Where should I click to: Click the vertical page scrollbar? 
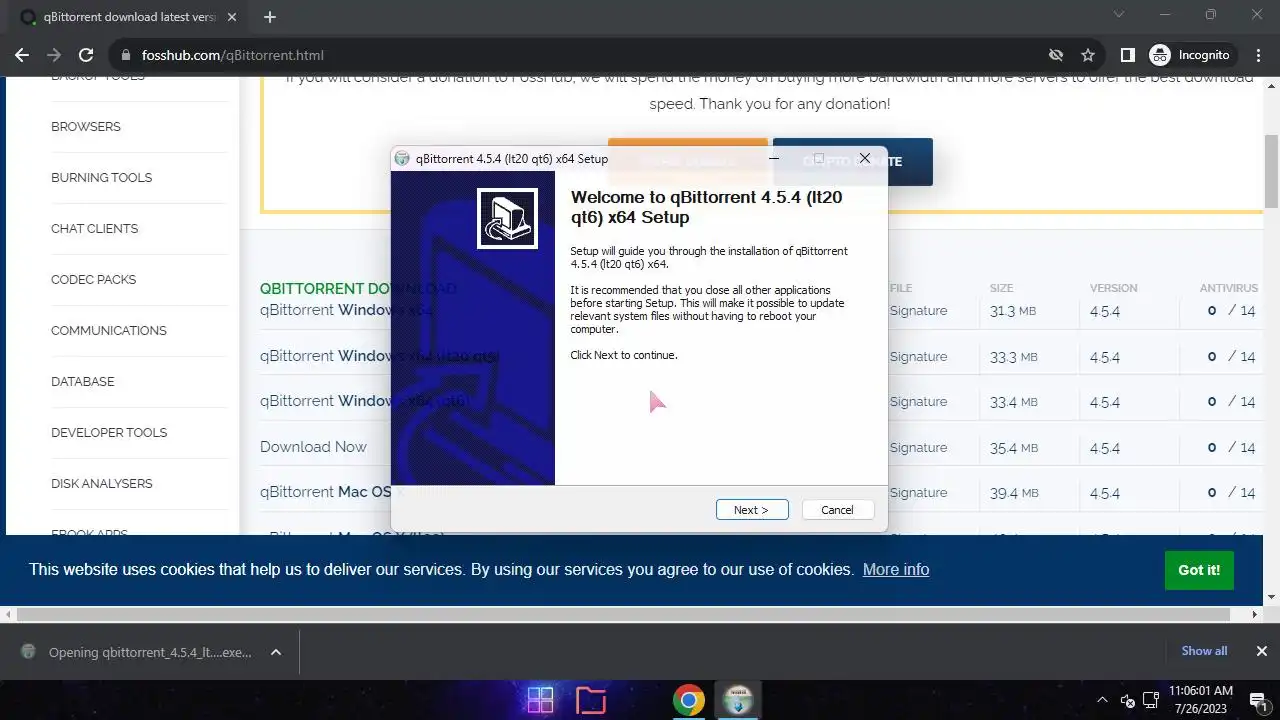(x=1272, y=170)
